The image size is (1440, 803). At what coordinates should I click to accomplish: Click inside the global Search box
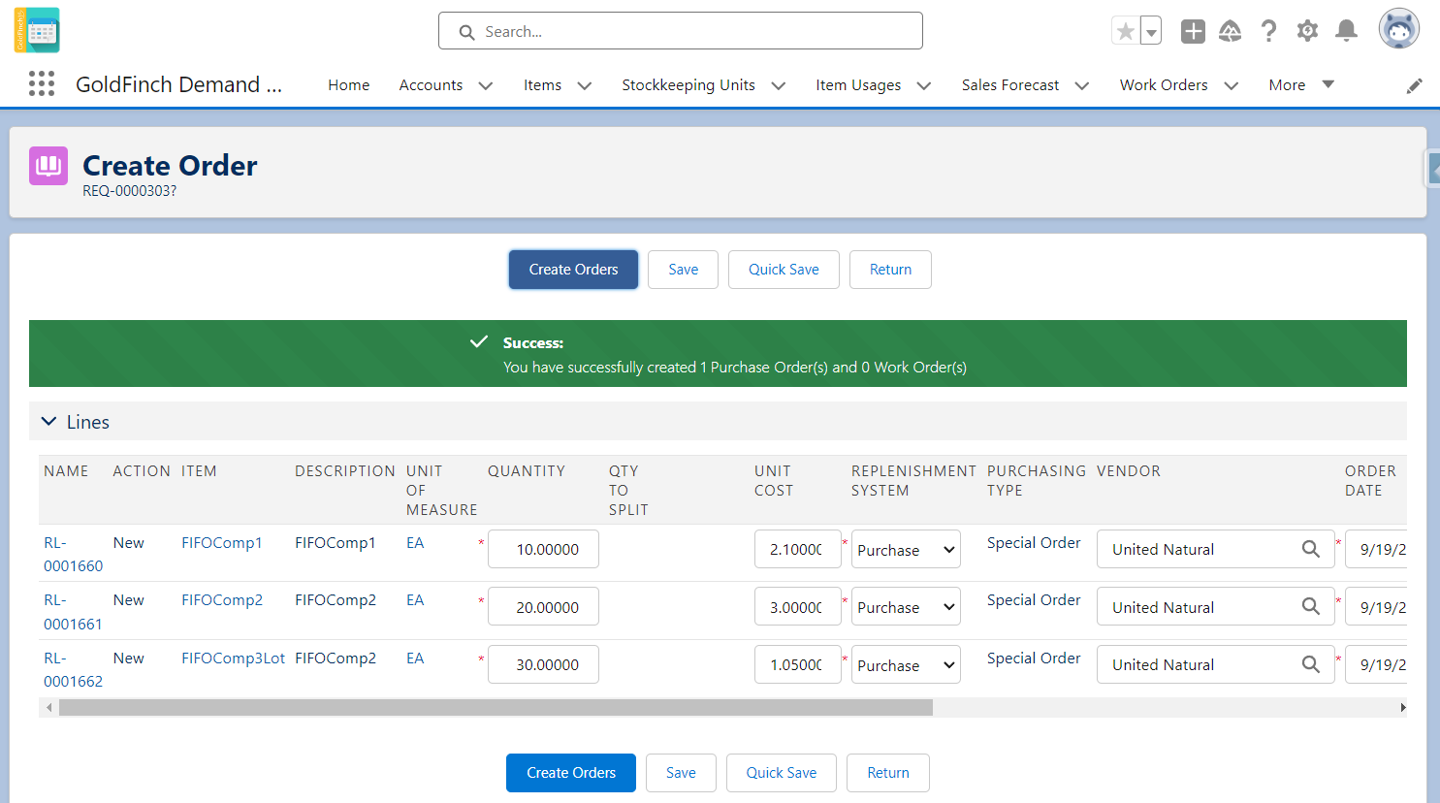pos(680,31)
